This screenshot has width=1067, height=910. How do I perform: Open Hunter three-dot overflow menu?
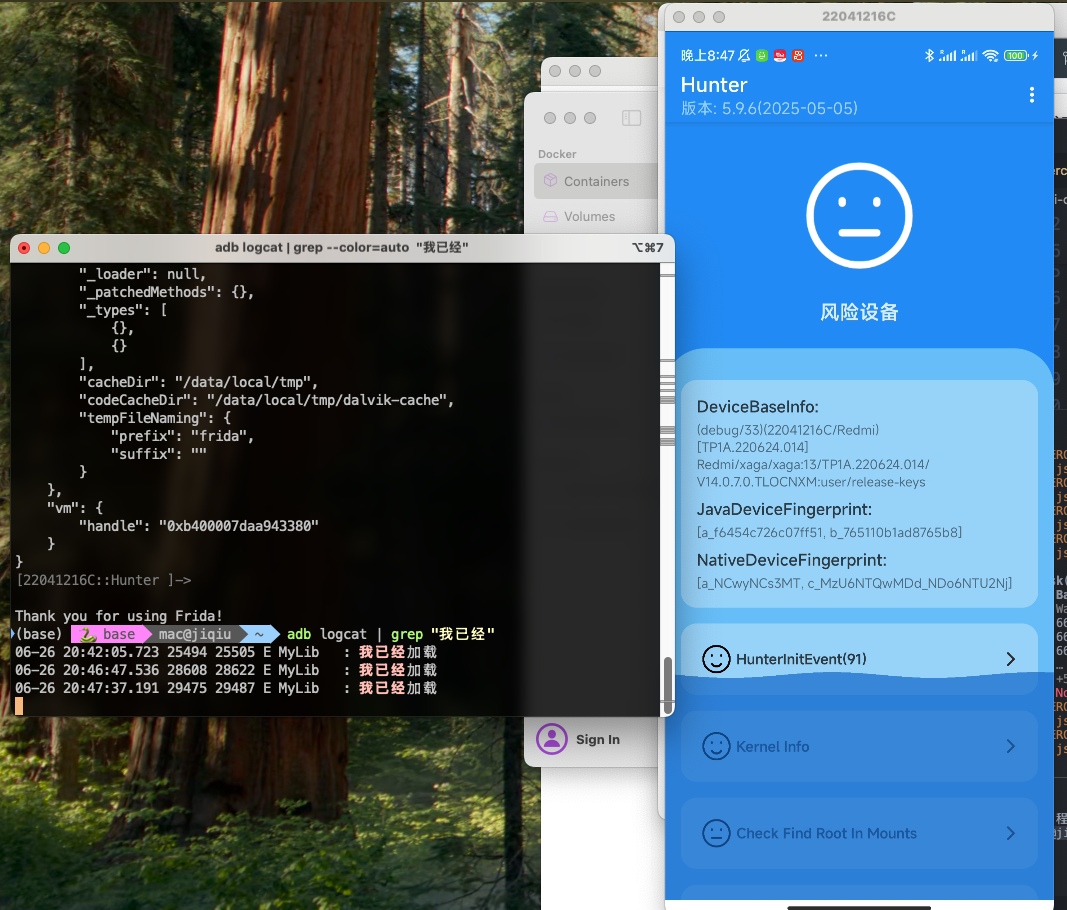click(x=1032, y=95)
